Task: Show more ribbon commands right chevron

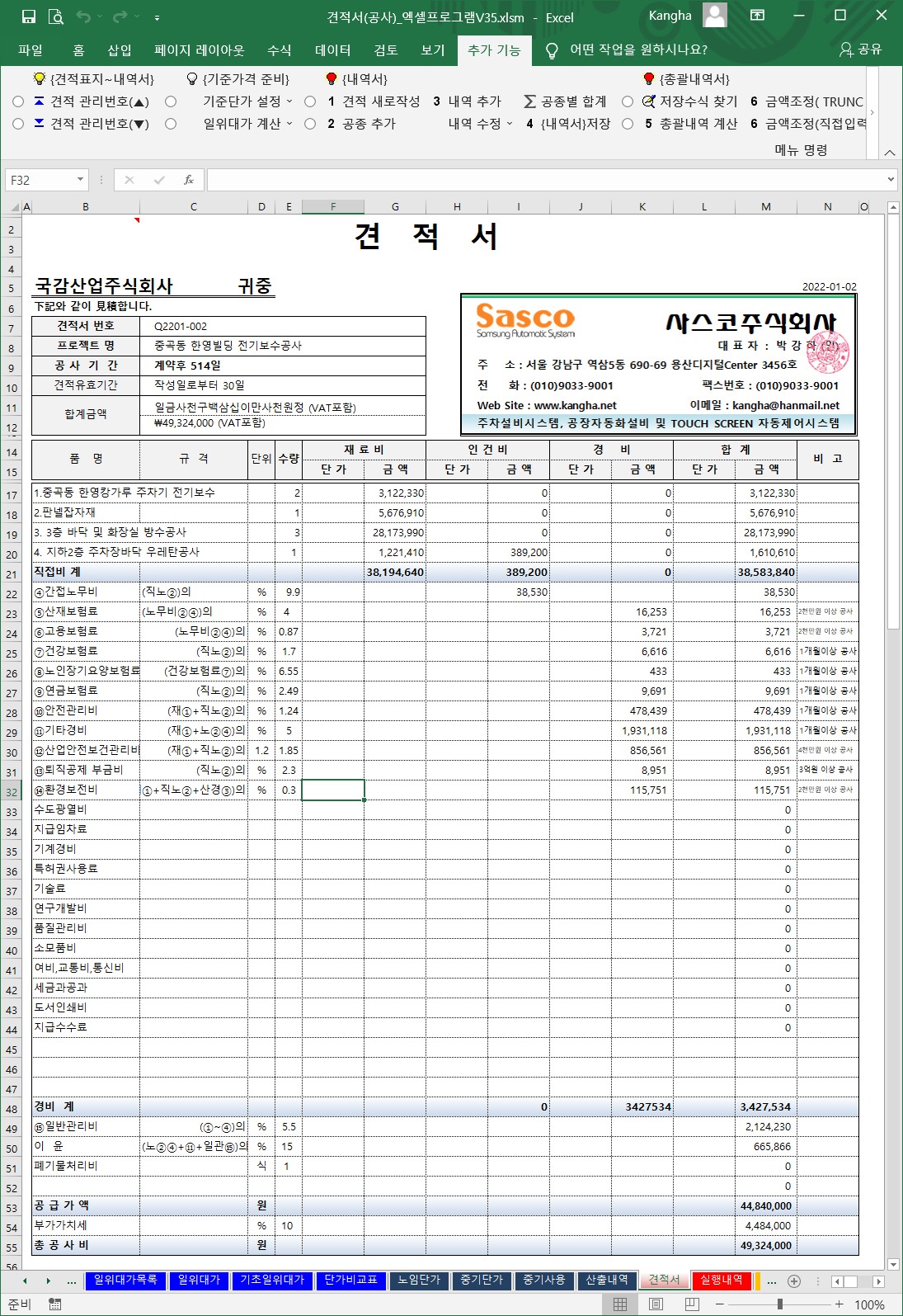Action: coord(872,112)
